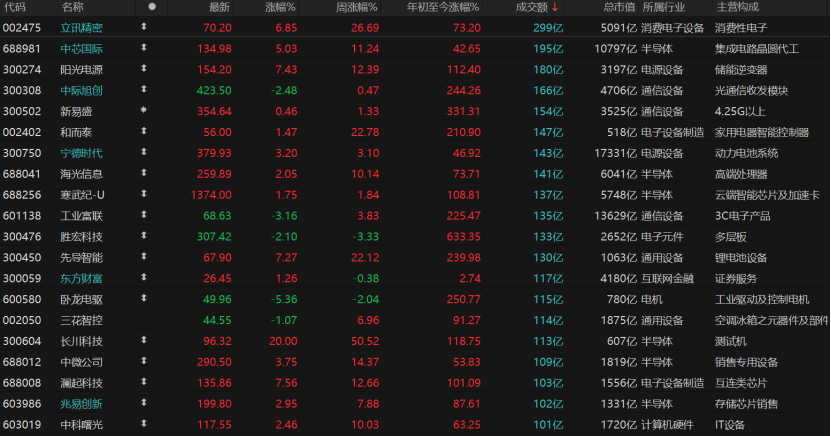Viewport: 831px width, 436px height.
Task: Sort by the 名称 column header
Action: pos(72,7)
